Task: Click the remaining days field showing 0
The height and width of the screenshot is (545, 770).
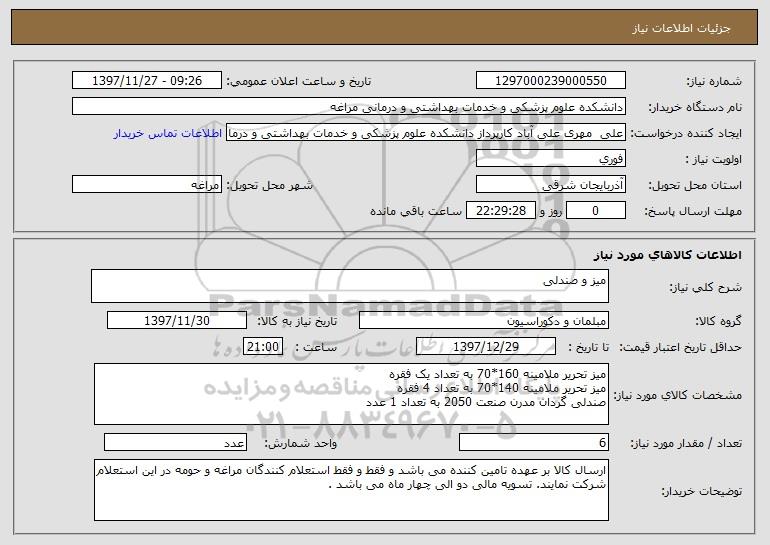Action: 596,211
